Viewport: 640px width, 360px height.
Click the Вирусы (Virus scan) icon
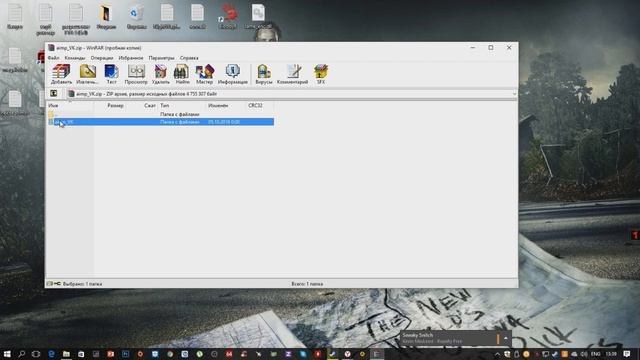coord(264,74)
